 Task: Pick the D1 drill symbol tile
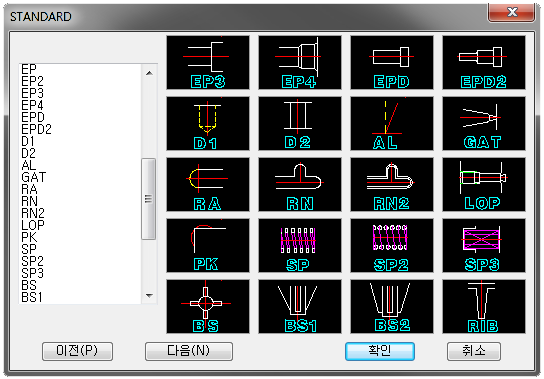208,123
